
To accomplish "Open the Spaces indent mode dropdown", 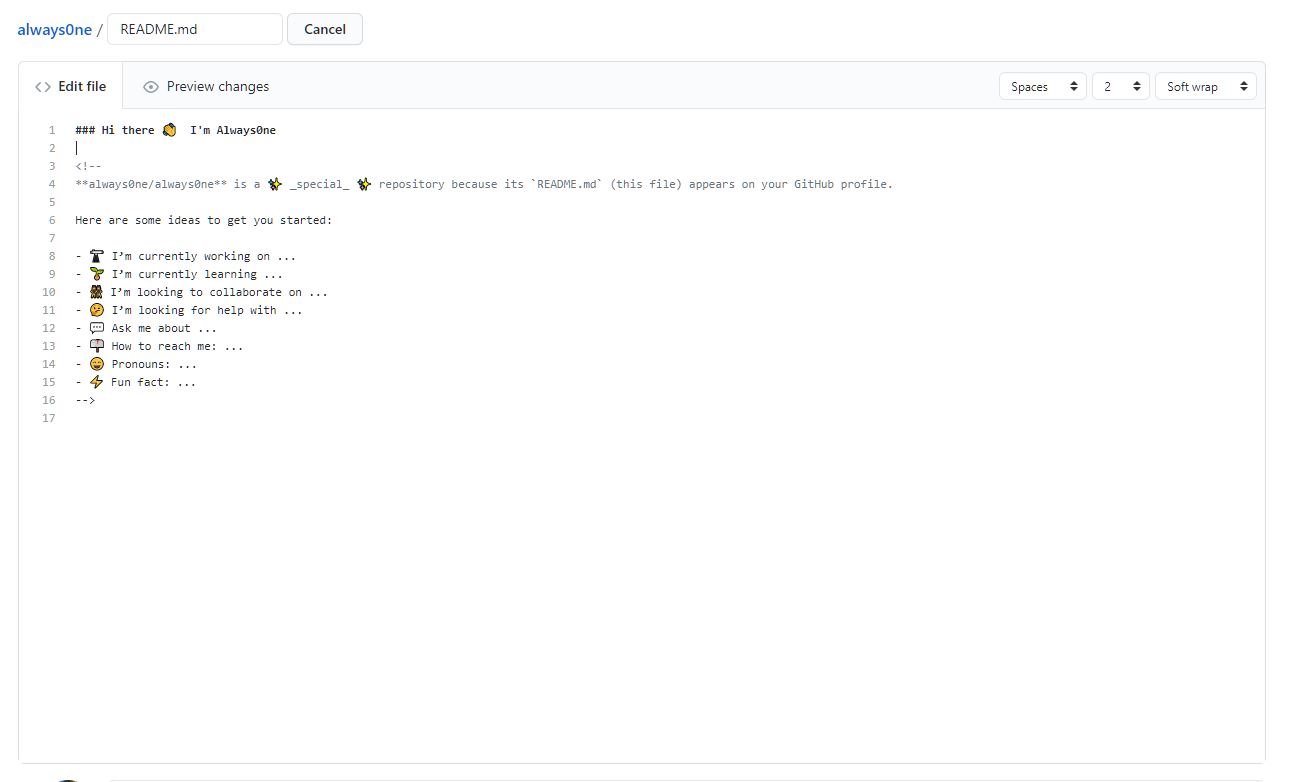I will pyautogui.click(x=1042, y=87).
